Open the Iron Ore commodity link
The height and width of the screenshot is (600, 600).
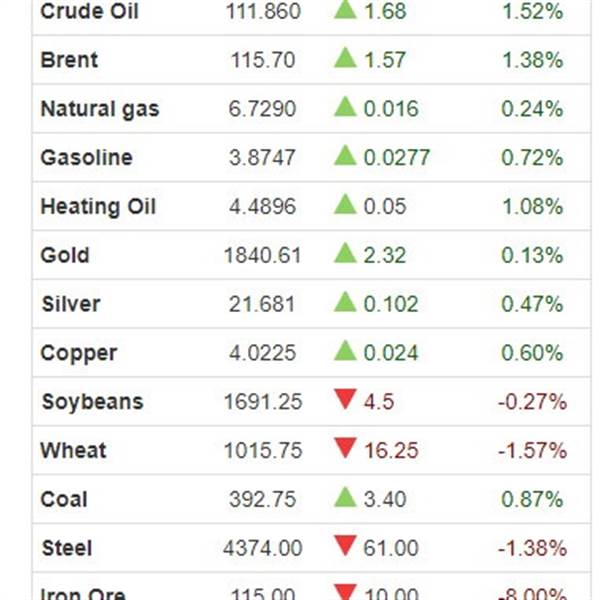click(83, 594)
